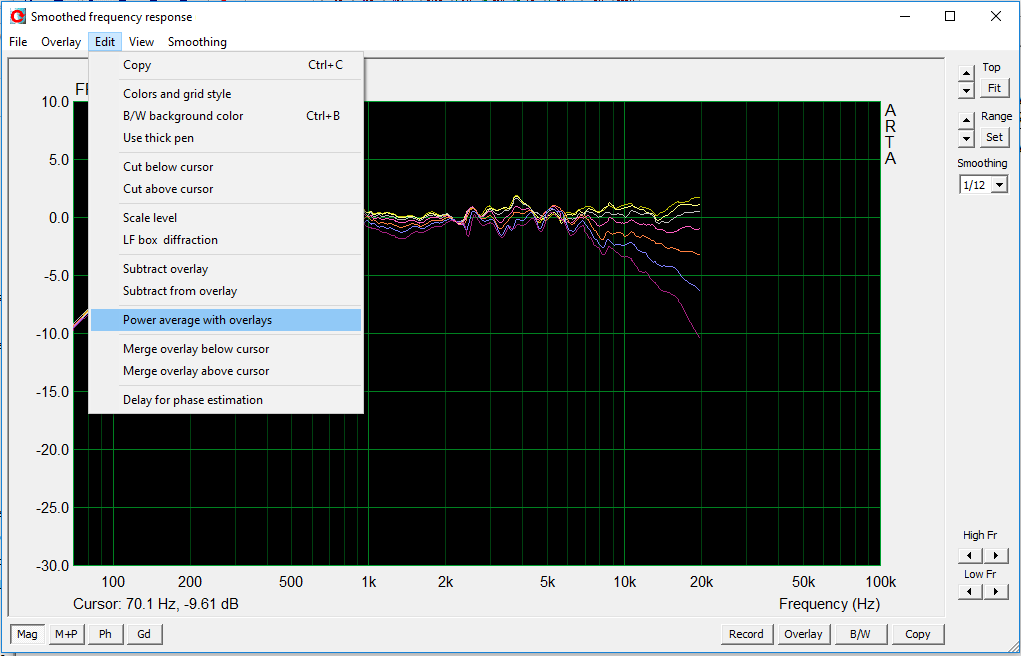Open the View menu
This screenshot has width=1021, height=656.
(x=141, y=42)
